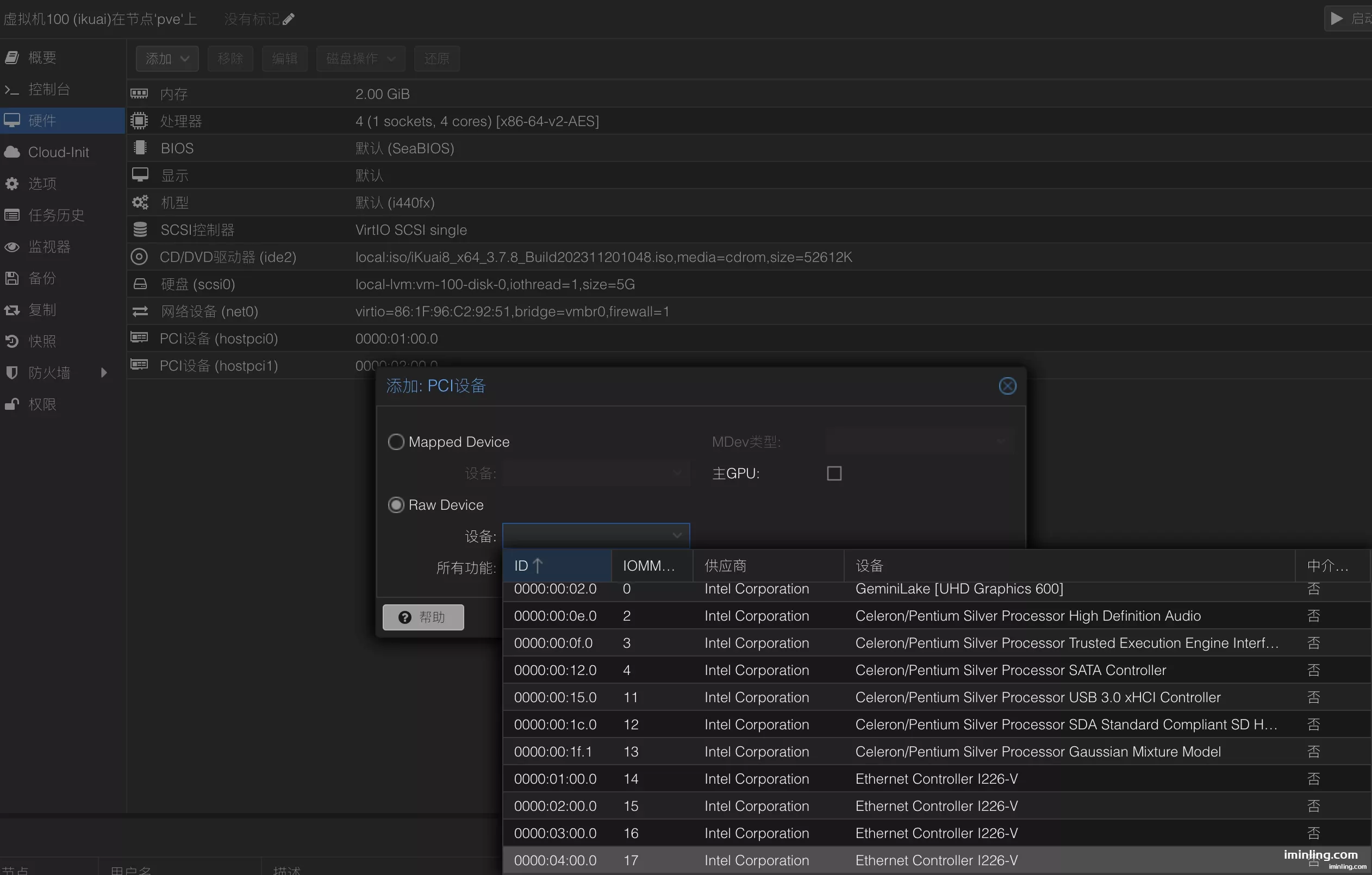The width and height of the screenshot is (1372, 875).
Task: Open the 快照 sidebar item
Action: (x=62, y=341)
